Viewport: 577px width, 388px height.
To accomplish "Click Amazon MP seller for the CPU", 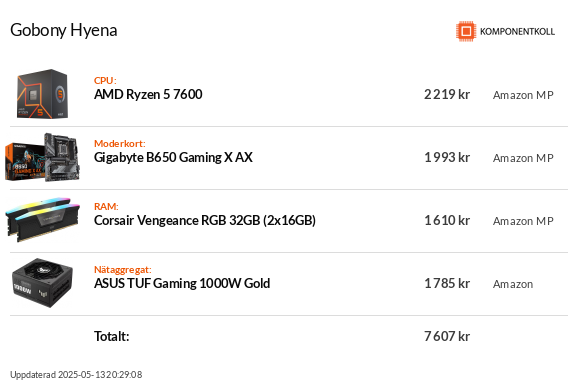I will pos(523,95).
